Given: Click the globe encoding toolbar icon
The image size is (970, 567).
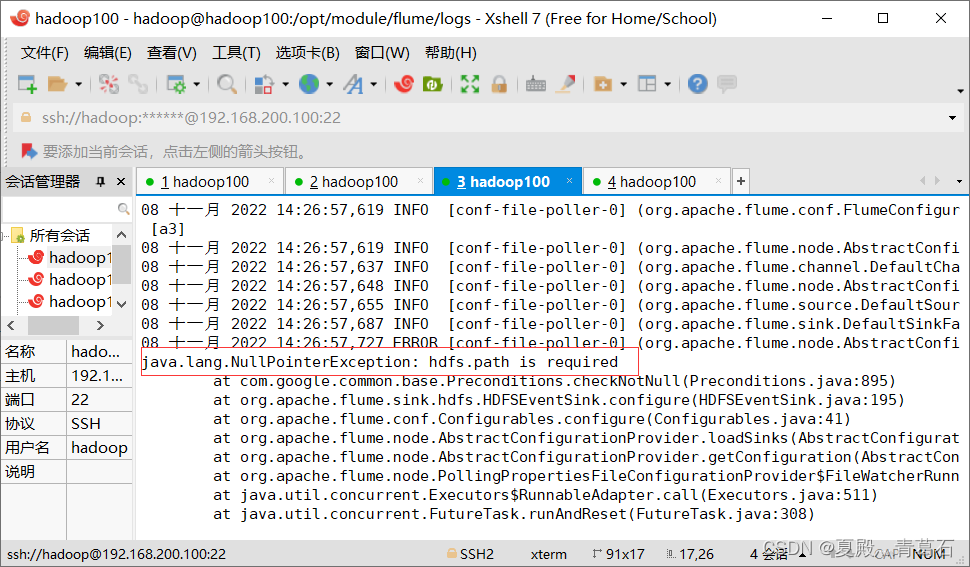Looking at the screenshot, I should click(x=309, y=84).
